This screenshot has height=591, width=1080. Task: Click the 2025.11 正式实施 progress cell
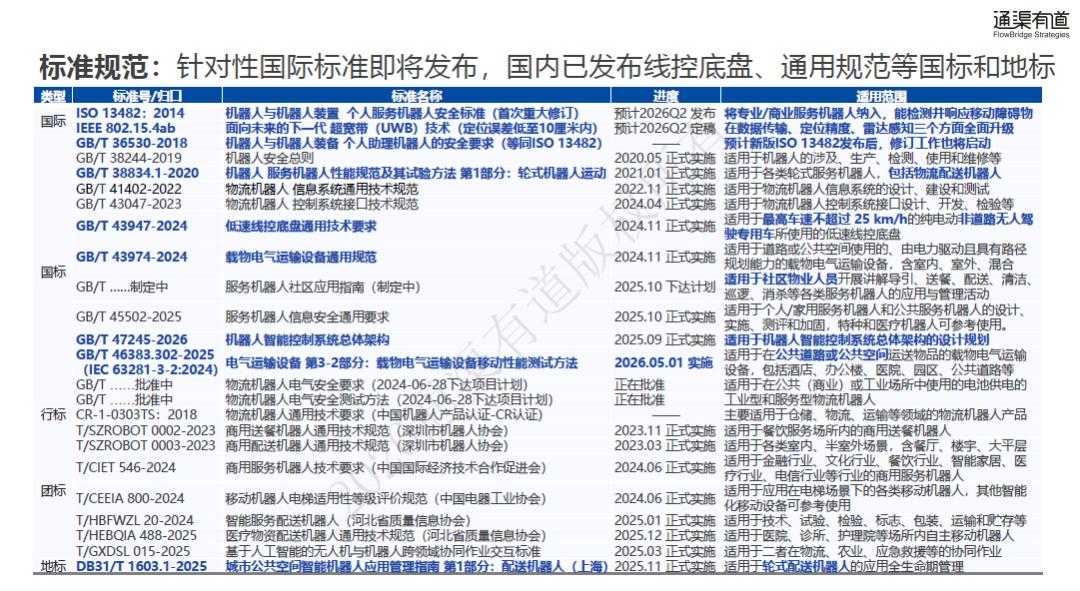665,566
